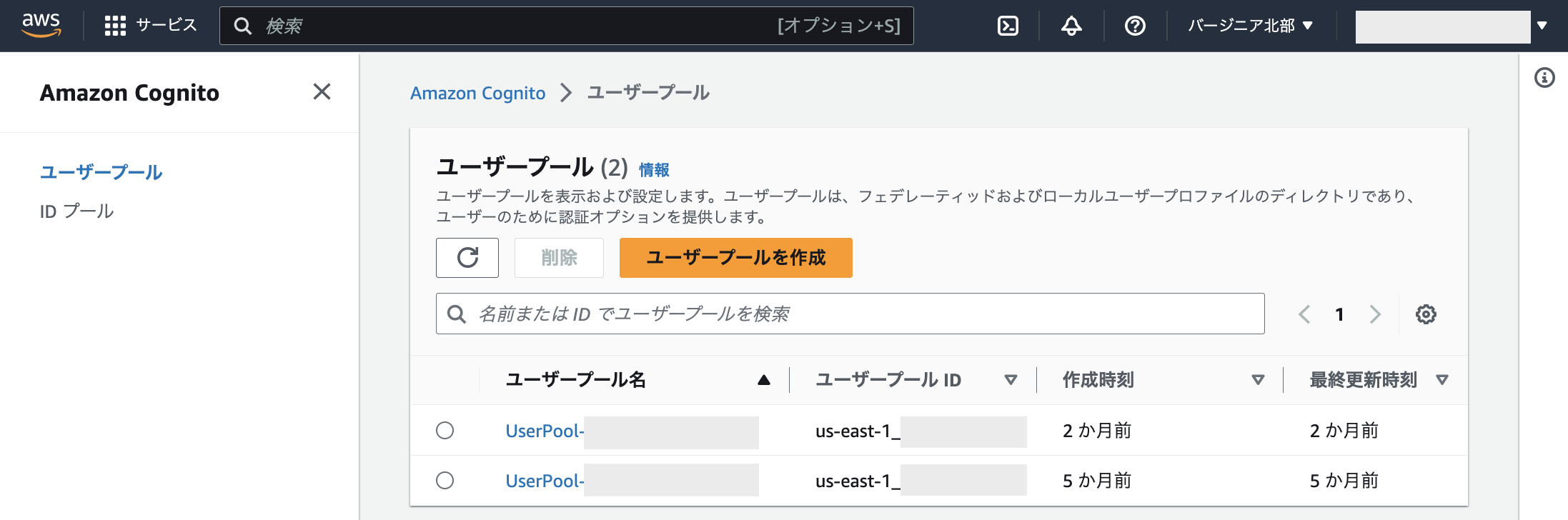Sort by 最終更新時刻 column arrow
1568x520 pixels.
(1442, 380)
